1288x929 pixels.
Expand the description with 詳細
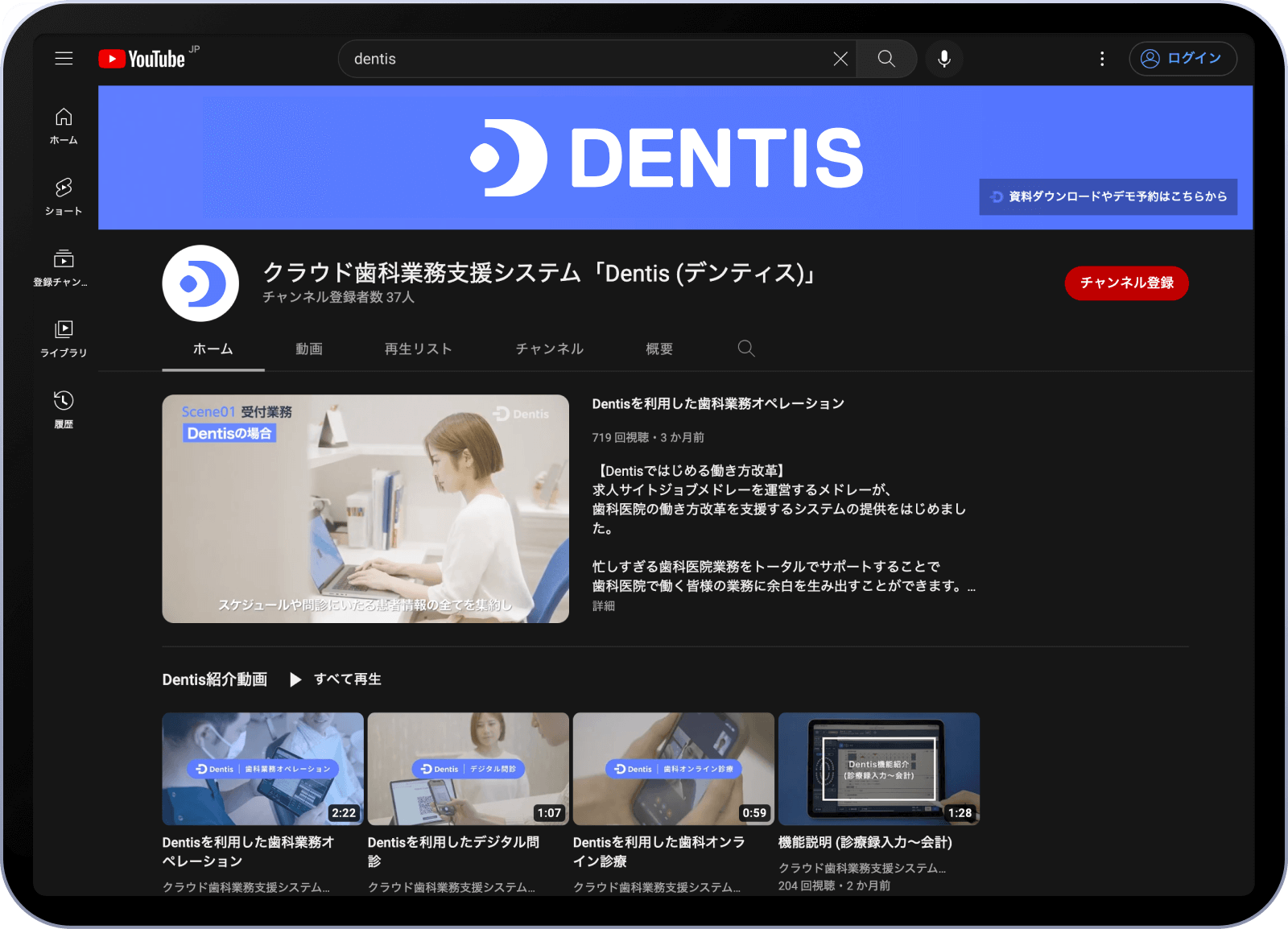605,605
